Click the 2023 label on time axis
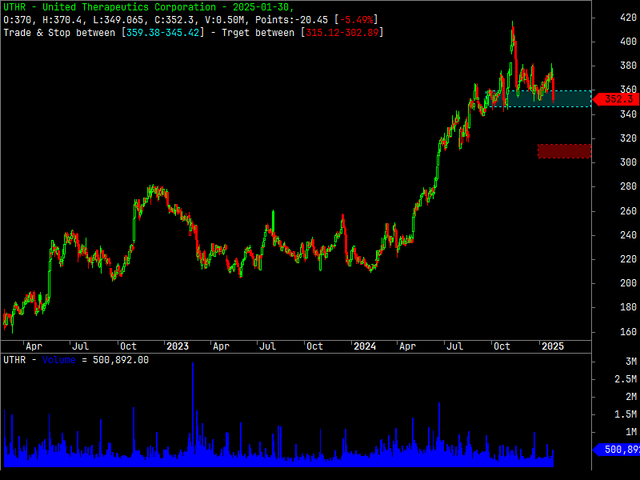640x480 pixels. click(178, 346)
